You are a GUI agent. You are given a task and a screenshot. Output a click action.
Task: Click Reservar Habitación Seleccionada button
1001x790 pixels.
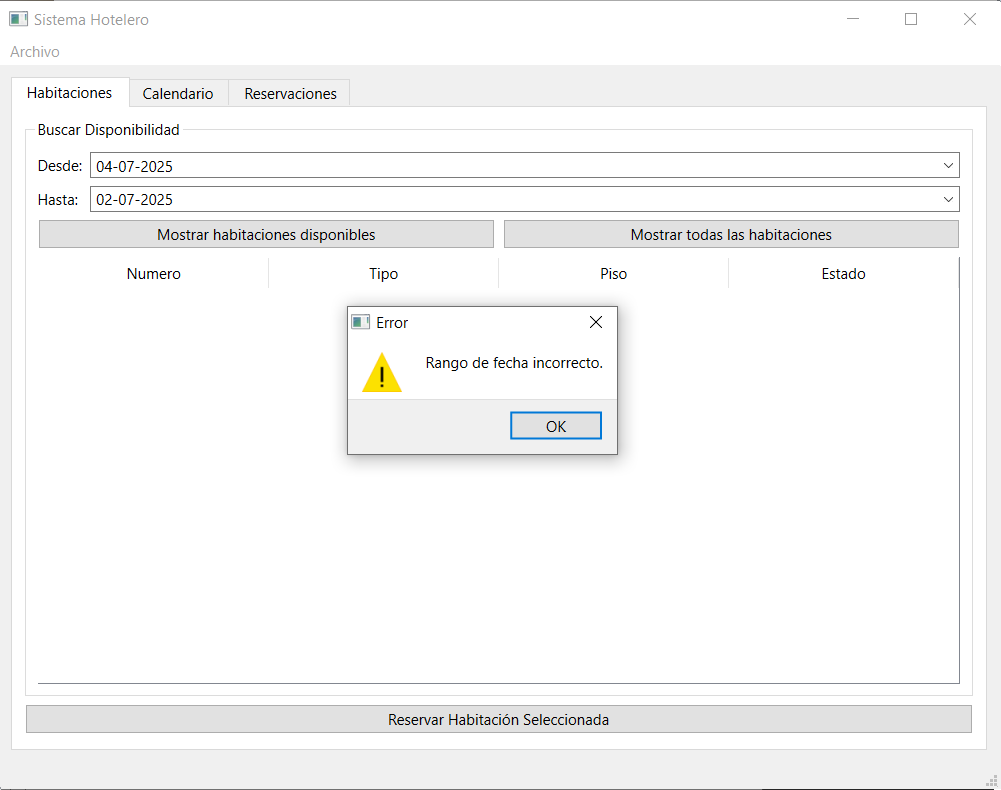click(499, 720)
